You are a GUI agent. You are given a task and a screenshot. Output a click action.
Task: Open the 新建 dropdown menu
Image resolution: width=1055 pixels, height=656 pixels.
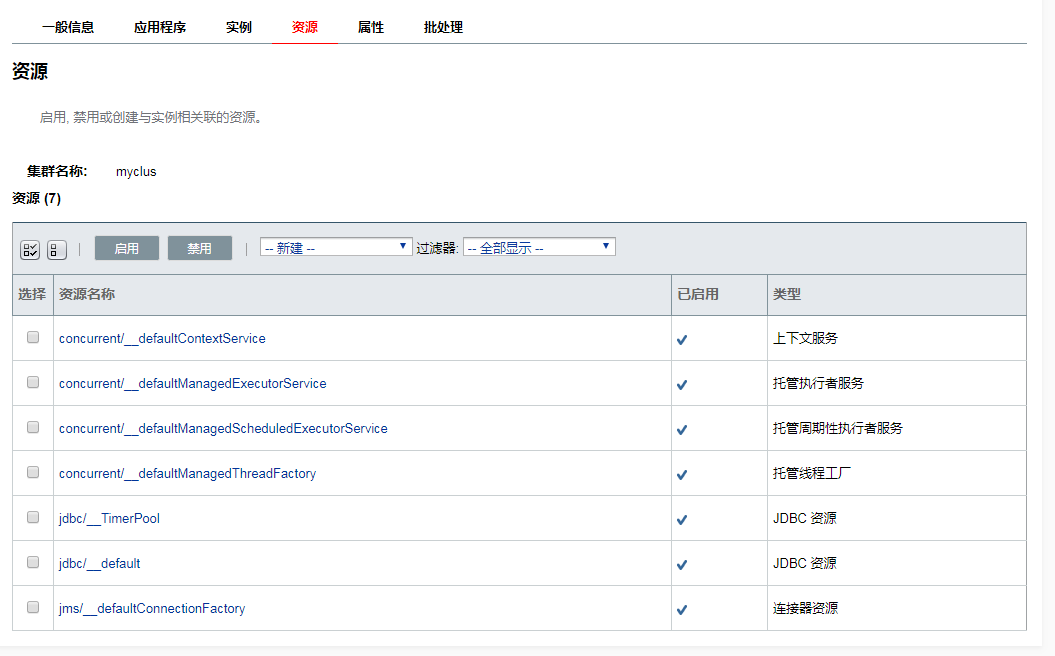[336, 247]
